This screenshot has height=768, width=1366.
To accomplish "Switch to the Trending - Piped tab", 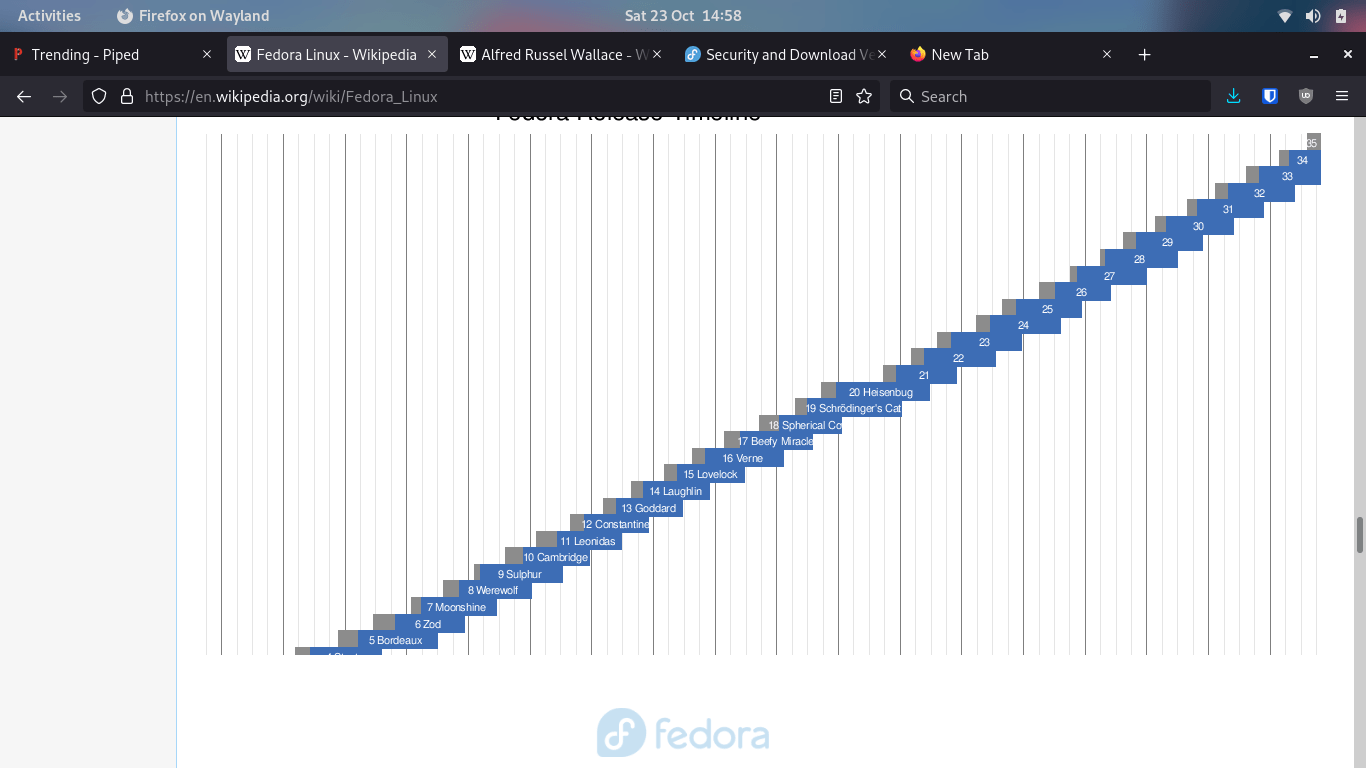I will [x=111, y=55].
